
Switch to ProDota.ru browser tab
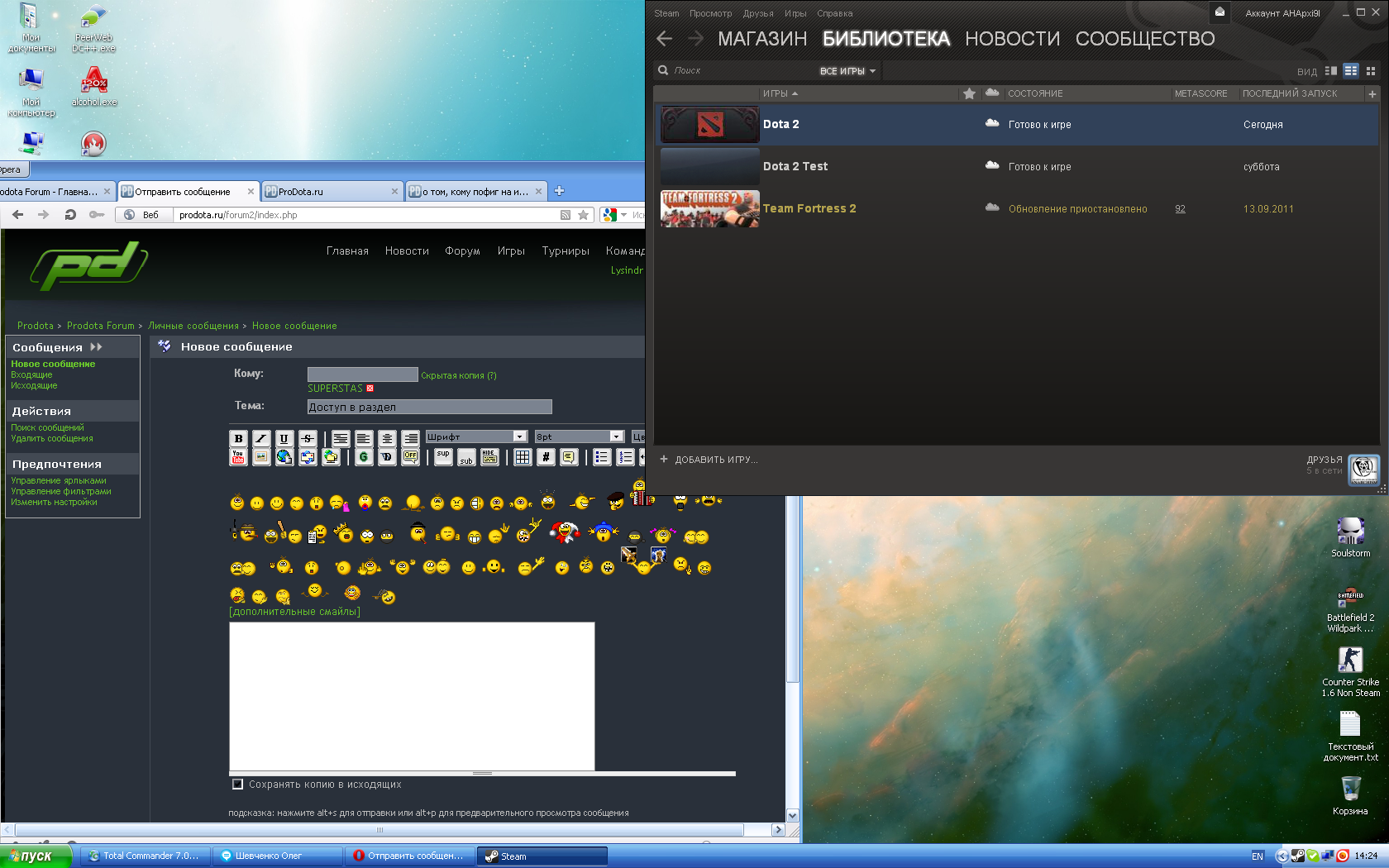coord(332,191)
